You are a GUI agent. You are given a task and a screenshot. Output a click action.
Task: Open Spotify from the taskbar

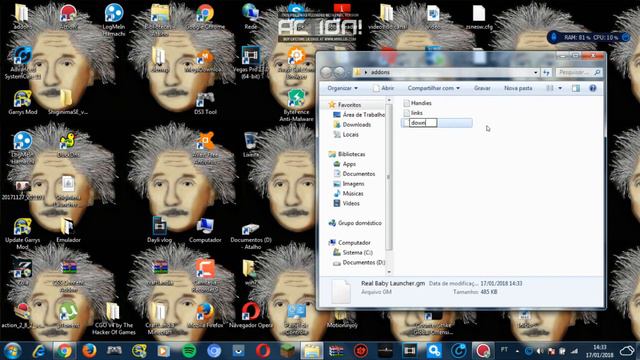tap(189, 351)
